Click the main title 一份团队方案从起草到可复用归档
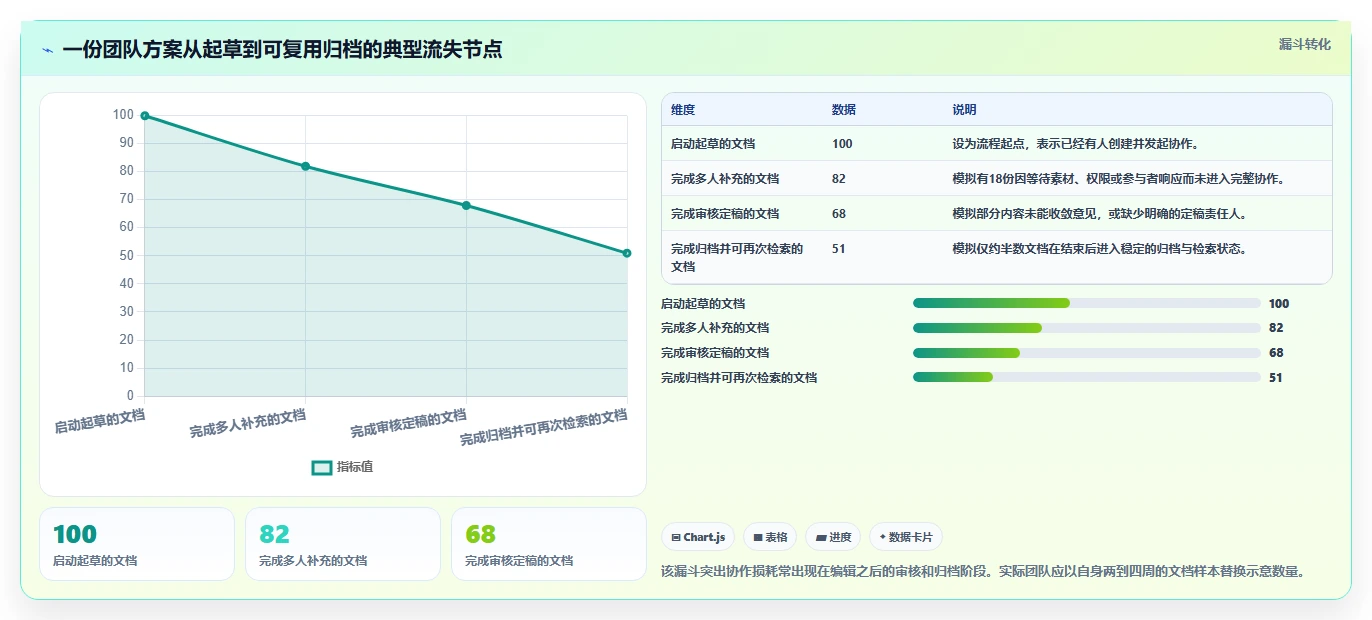 point(282,50)
